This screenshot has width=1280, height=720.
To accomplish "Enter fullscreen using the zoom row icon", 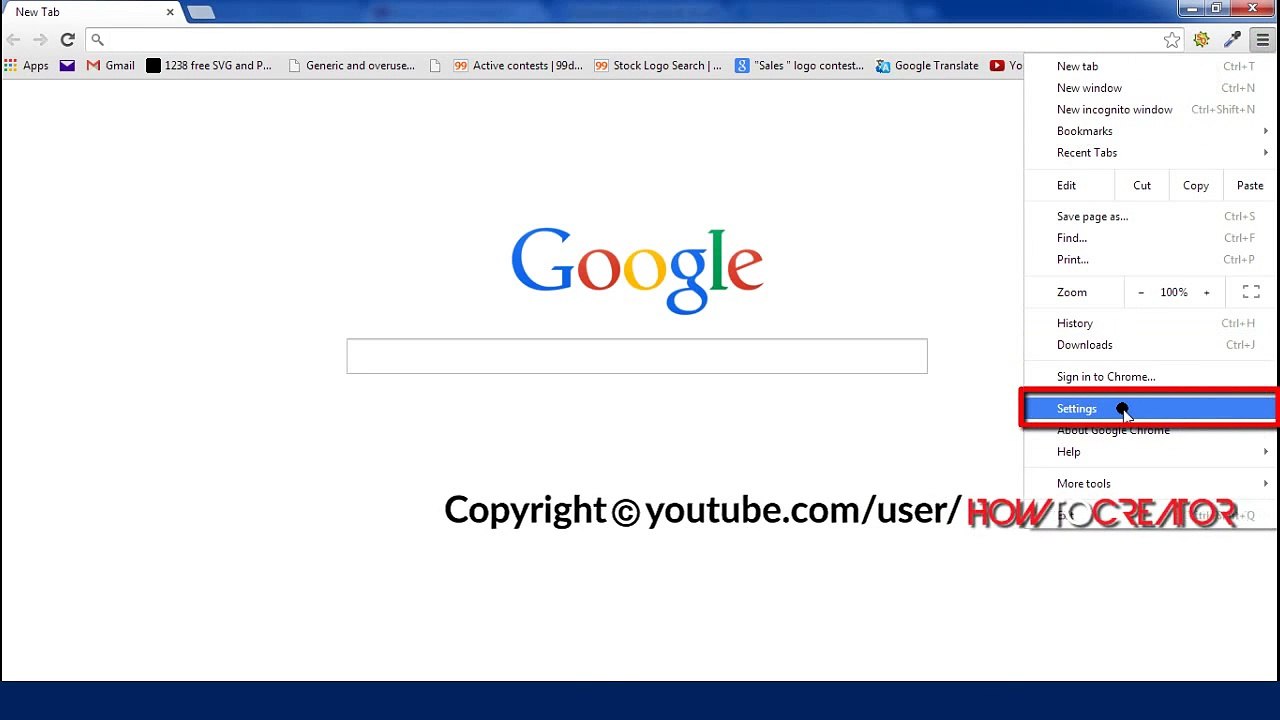I will tap(1251, 292).
